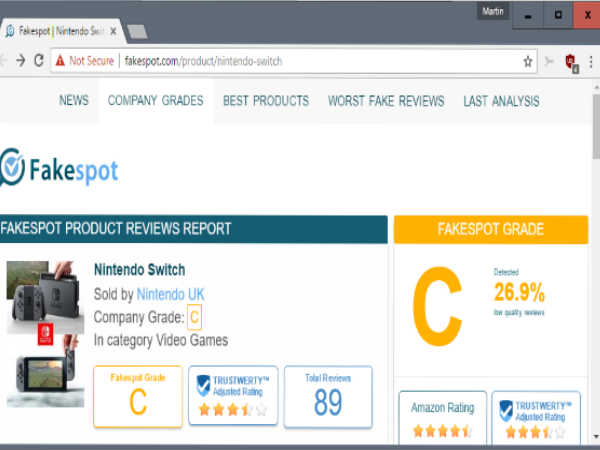Open the LAST ANALYSIS menu item
The height and width of the screenshot is (450, 600).
[x=501, y=101]
